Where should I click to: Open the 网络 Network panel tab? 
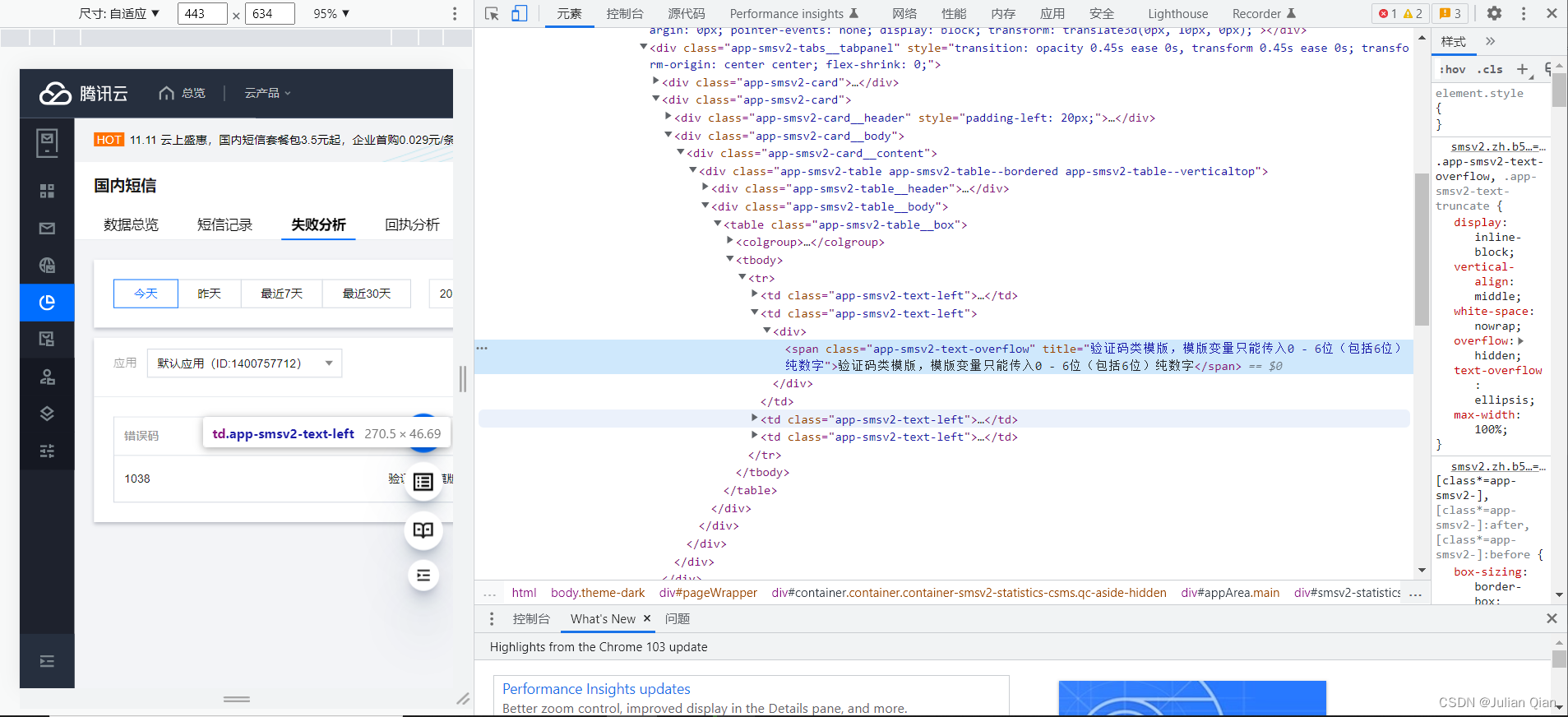click(x=904, y=13)
